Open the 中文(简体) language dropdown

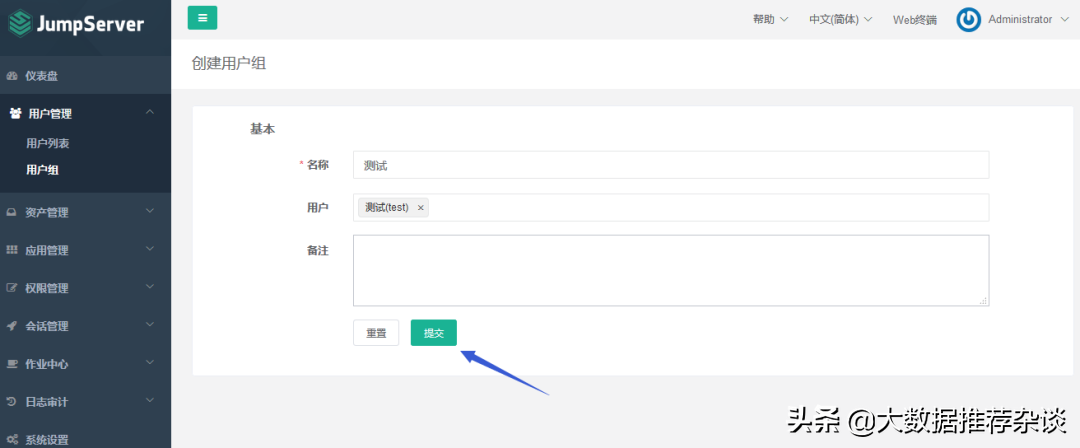pos(840,20)
